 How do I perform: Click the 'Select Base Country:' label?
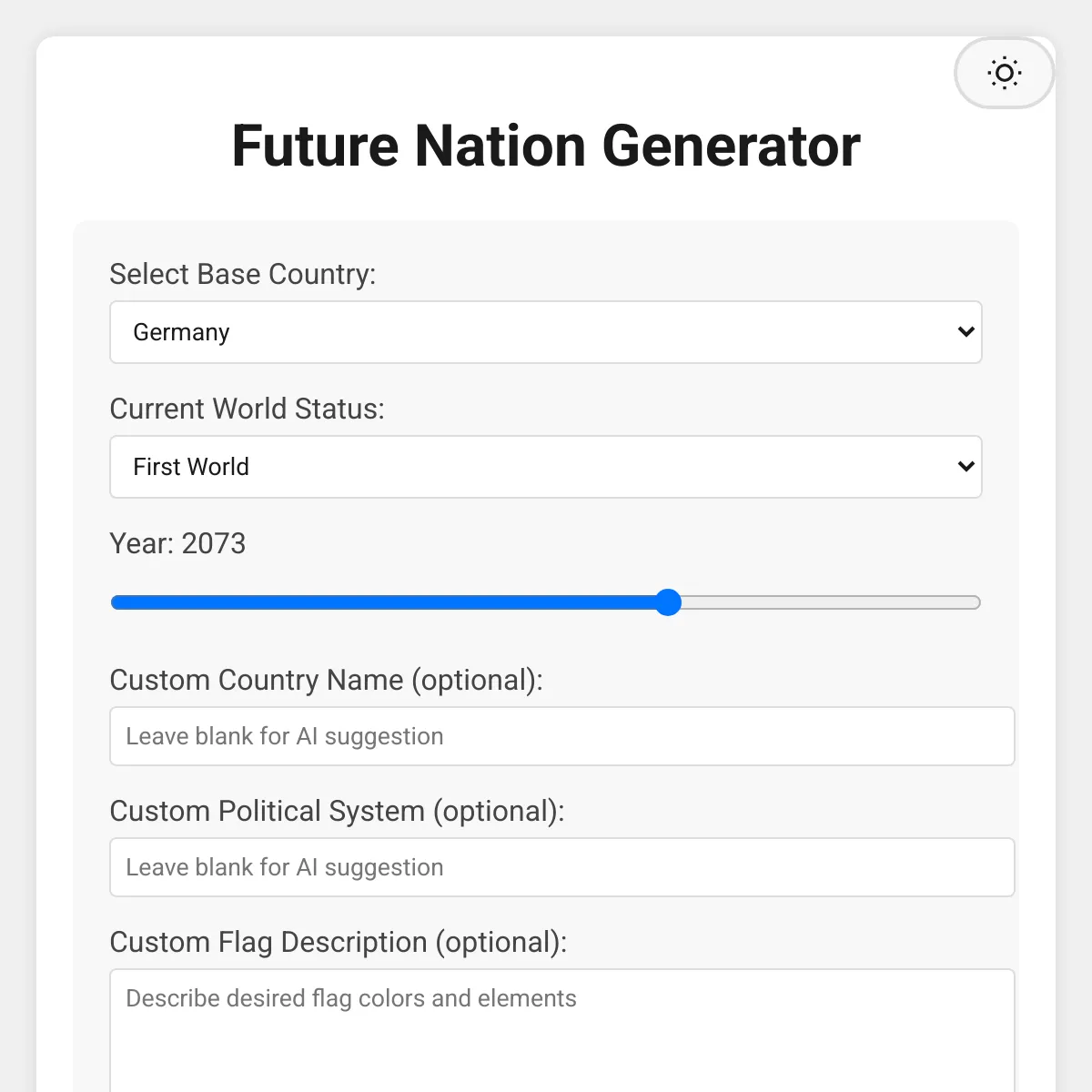tap(243, 274)
